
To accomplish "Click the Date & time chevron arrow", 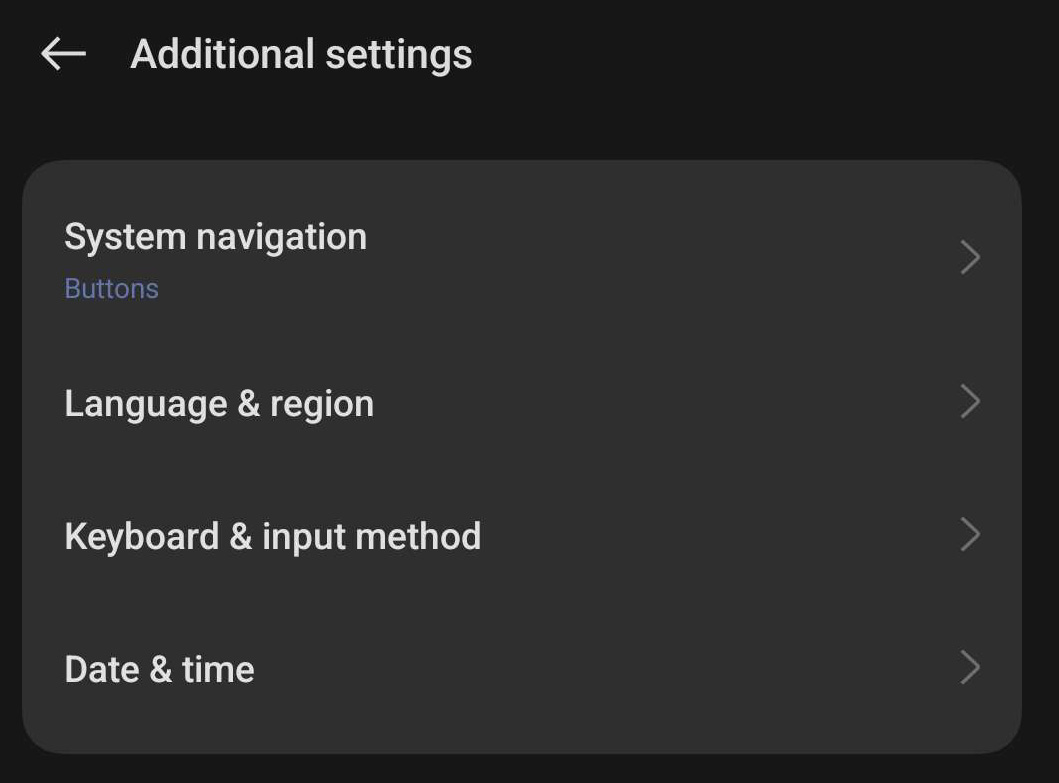I will pos(969,668).
